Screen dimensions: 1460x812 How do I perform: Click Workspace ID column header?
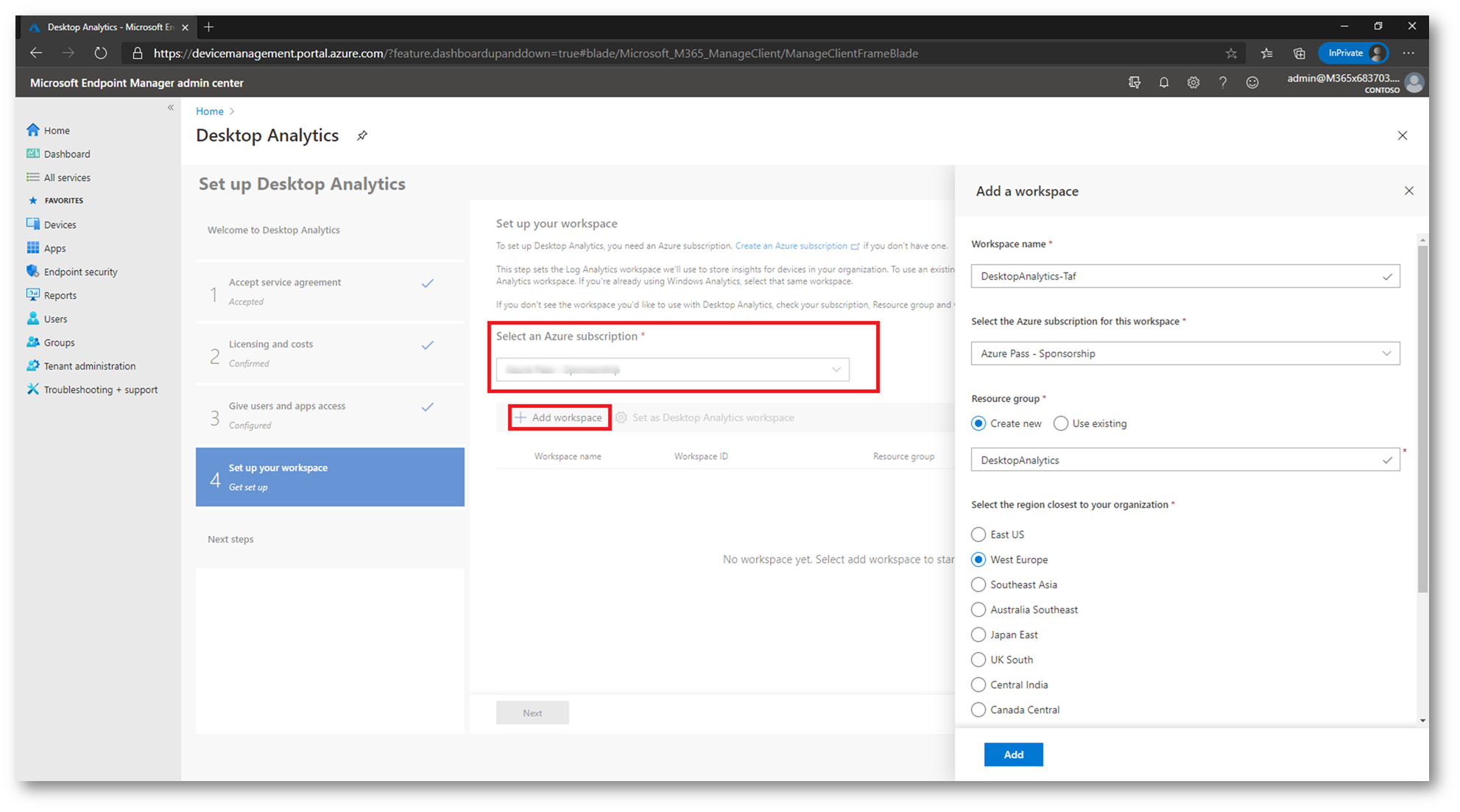[x=701, y=456]
